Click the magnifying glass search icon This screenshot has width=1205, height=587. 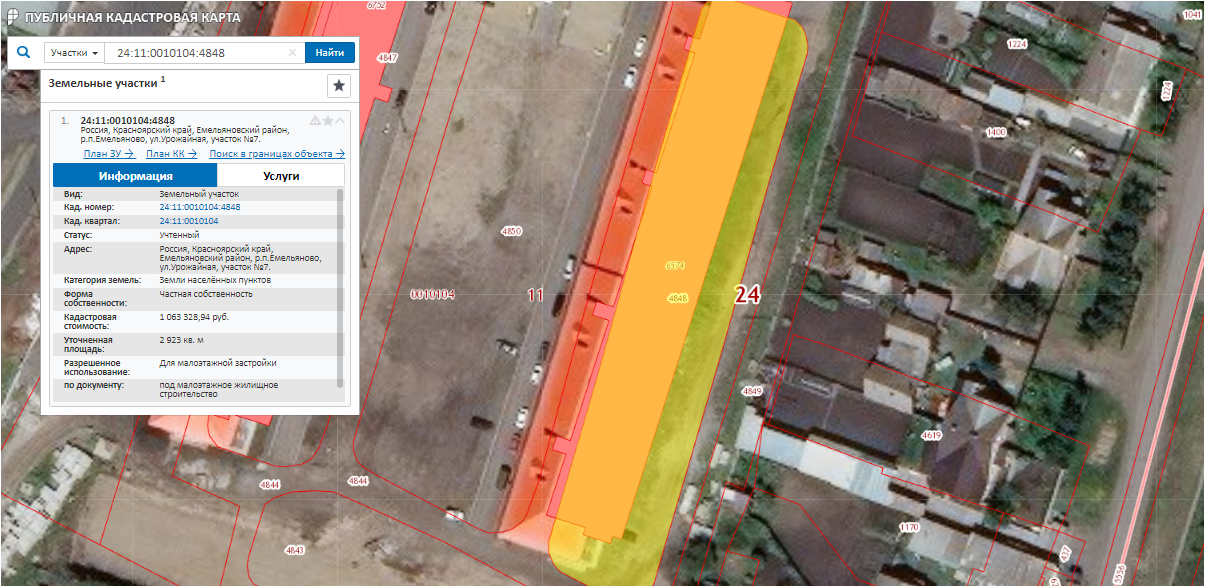[23, 53]
